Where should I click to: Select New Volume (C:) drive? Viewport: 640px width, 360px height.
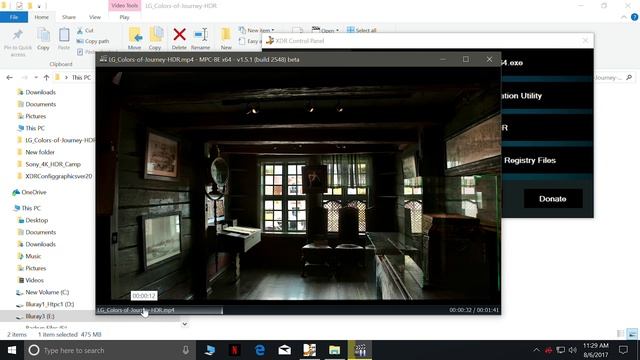(x=47, y=292)
